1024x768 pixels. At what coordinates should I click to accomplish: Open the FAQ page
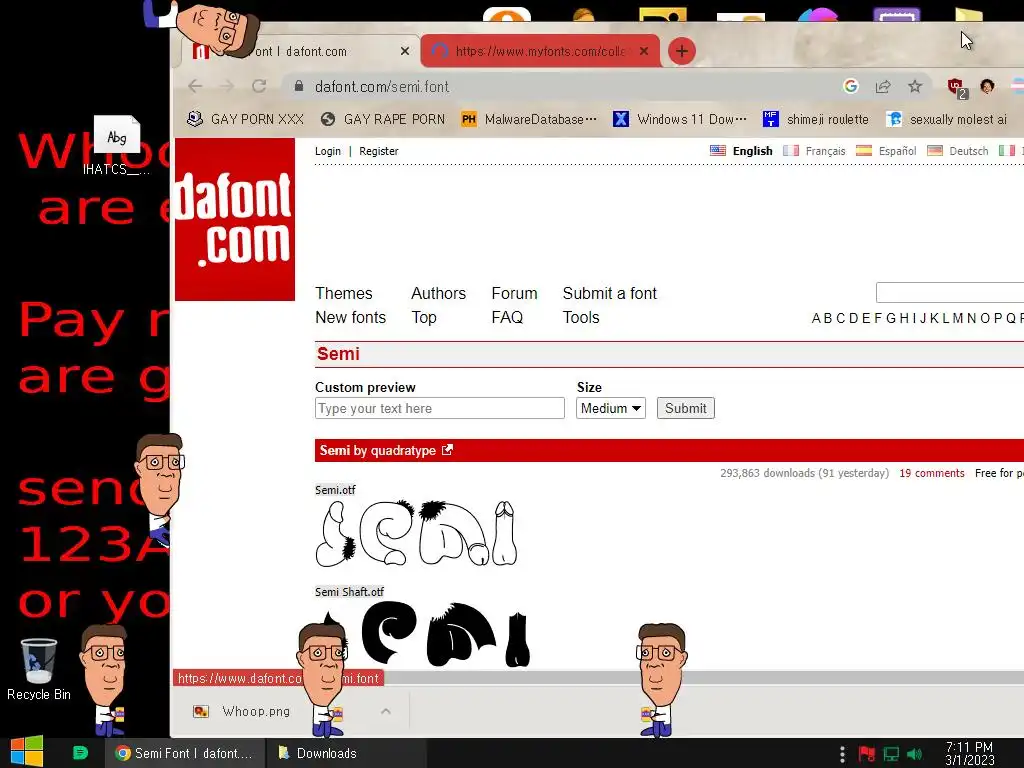[507, 317]
